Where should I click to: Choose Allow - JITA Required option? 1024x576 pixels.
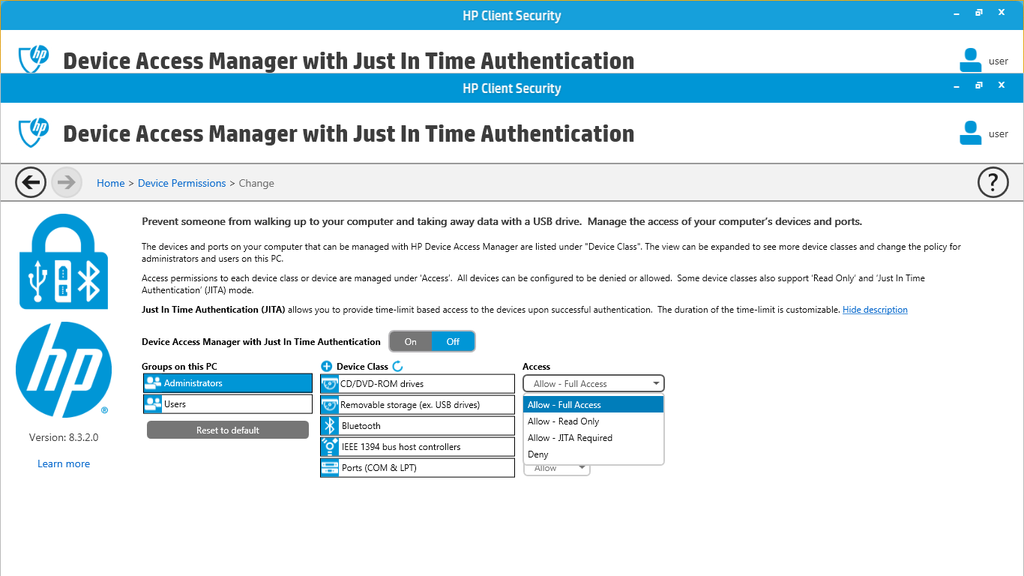coord(593,438)
